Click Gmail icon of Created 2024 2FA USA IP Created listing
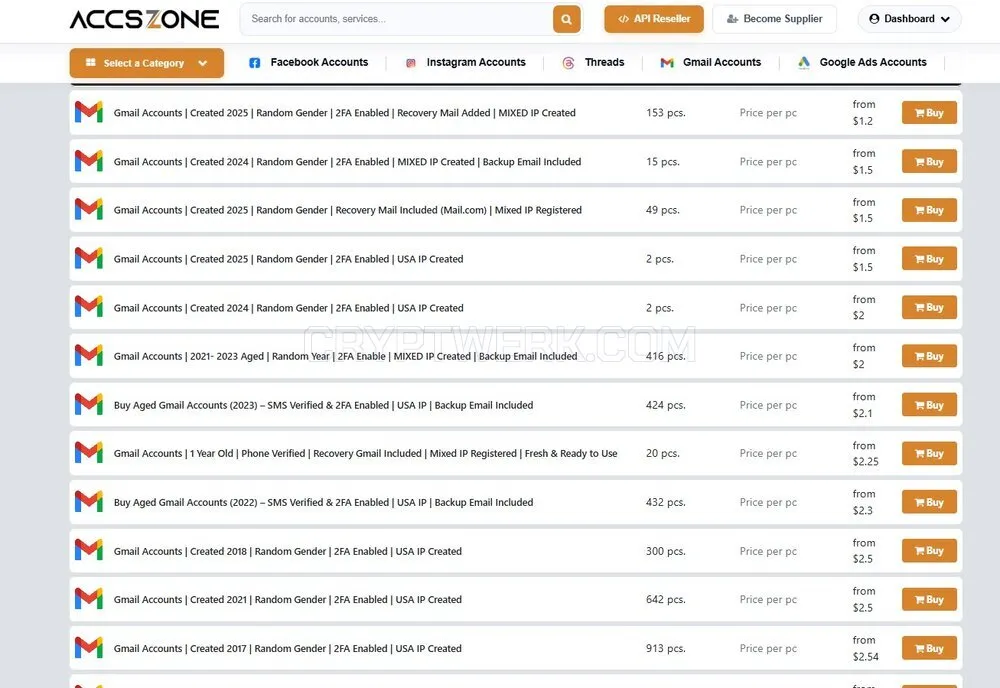Viewport: 1000px width, 688px height. click(89, 307)
